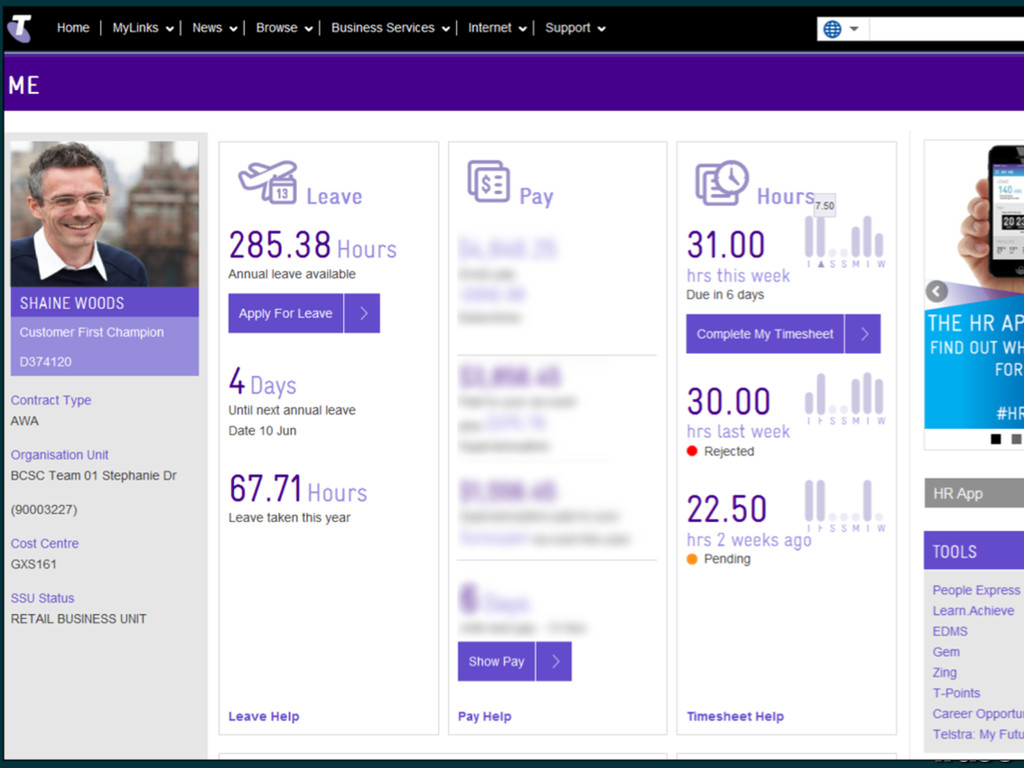The height and width of the screenshot is (768, 1024).
Task: Click the Date 10 Jun text
Action: point(263,431)
